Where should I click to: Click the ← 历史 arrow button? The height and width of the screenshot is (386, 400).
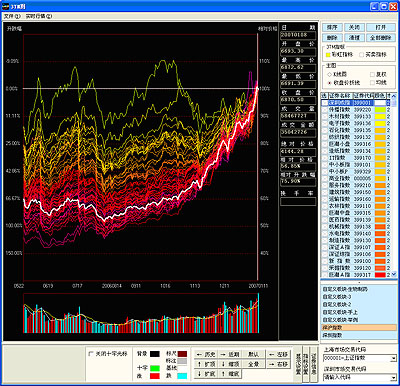point(206,354)
